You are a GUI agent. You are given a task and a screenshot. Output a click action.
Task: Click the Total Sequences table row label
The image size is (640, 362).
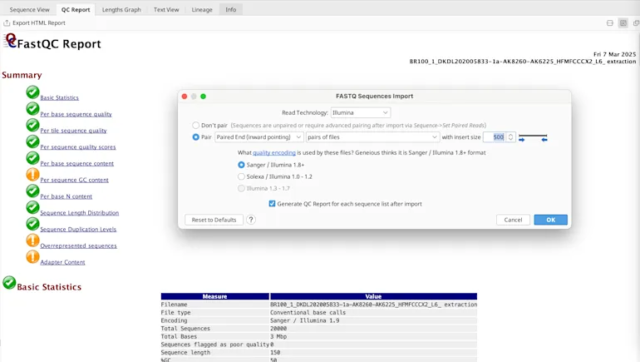185,329
